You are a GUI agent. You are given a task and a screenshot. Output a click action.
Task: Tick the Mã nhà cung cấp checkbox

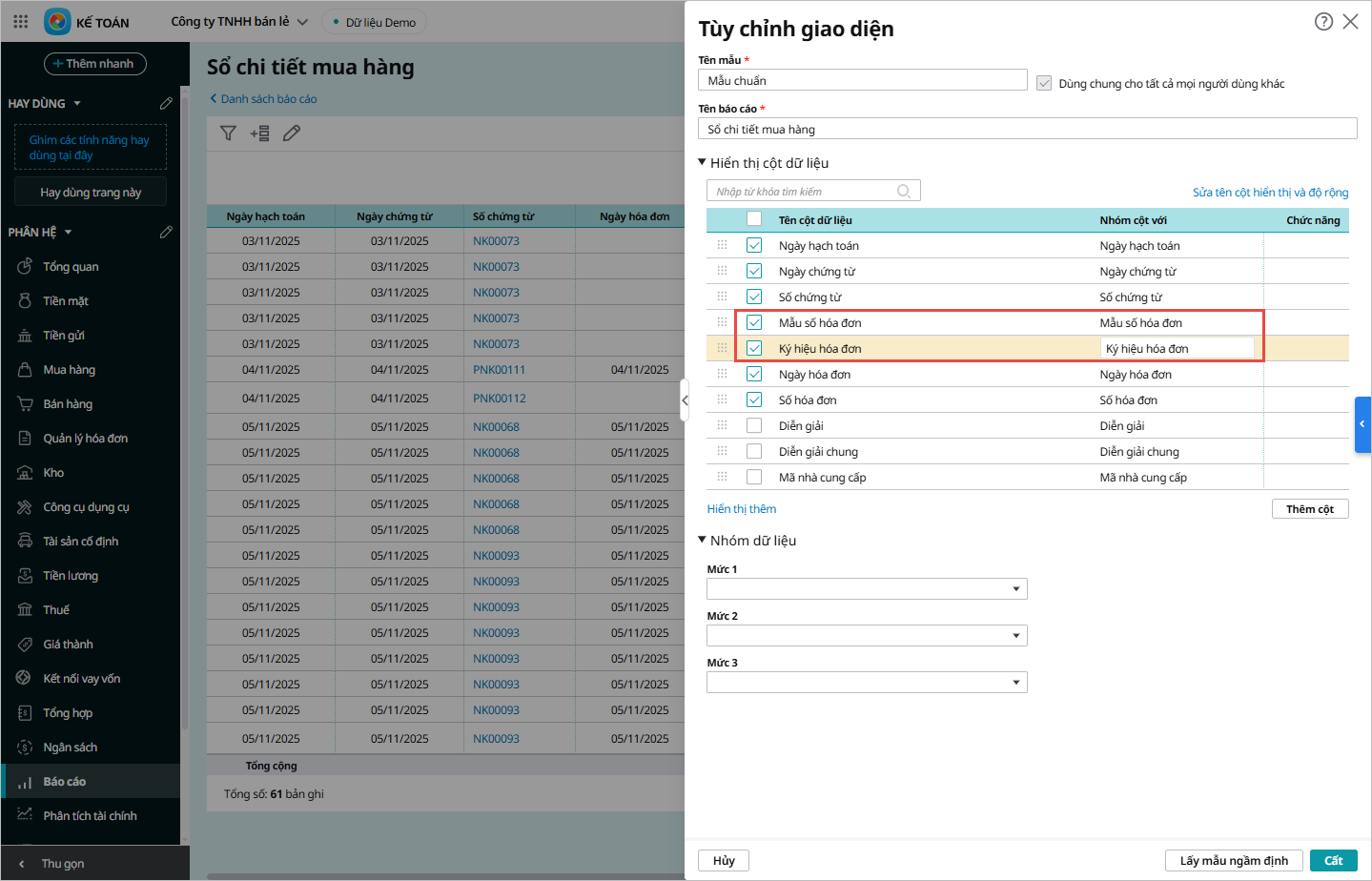pos(754,478)
